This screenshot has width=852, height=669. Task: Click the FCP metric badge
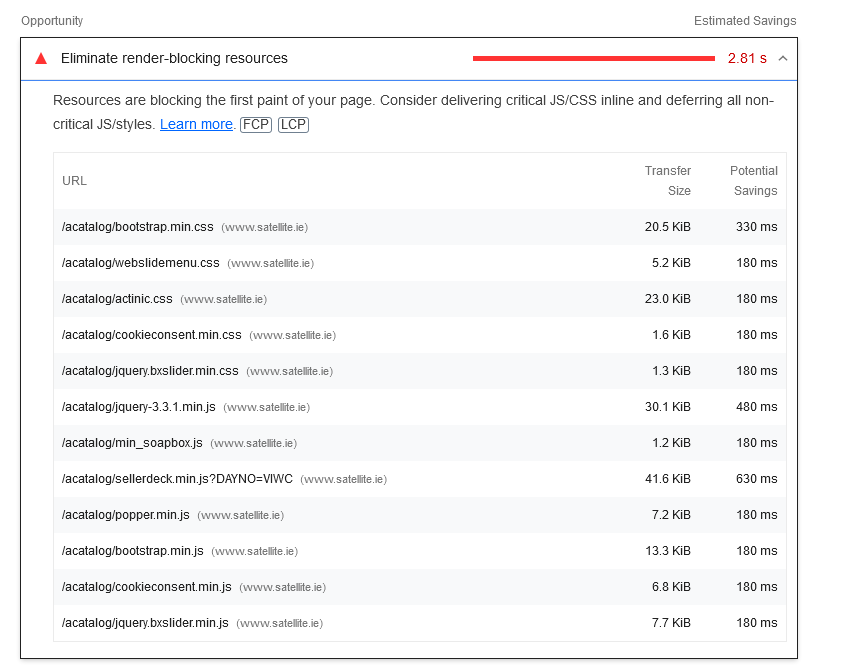256,124
